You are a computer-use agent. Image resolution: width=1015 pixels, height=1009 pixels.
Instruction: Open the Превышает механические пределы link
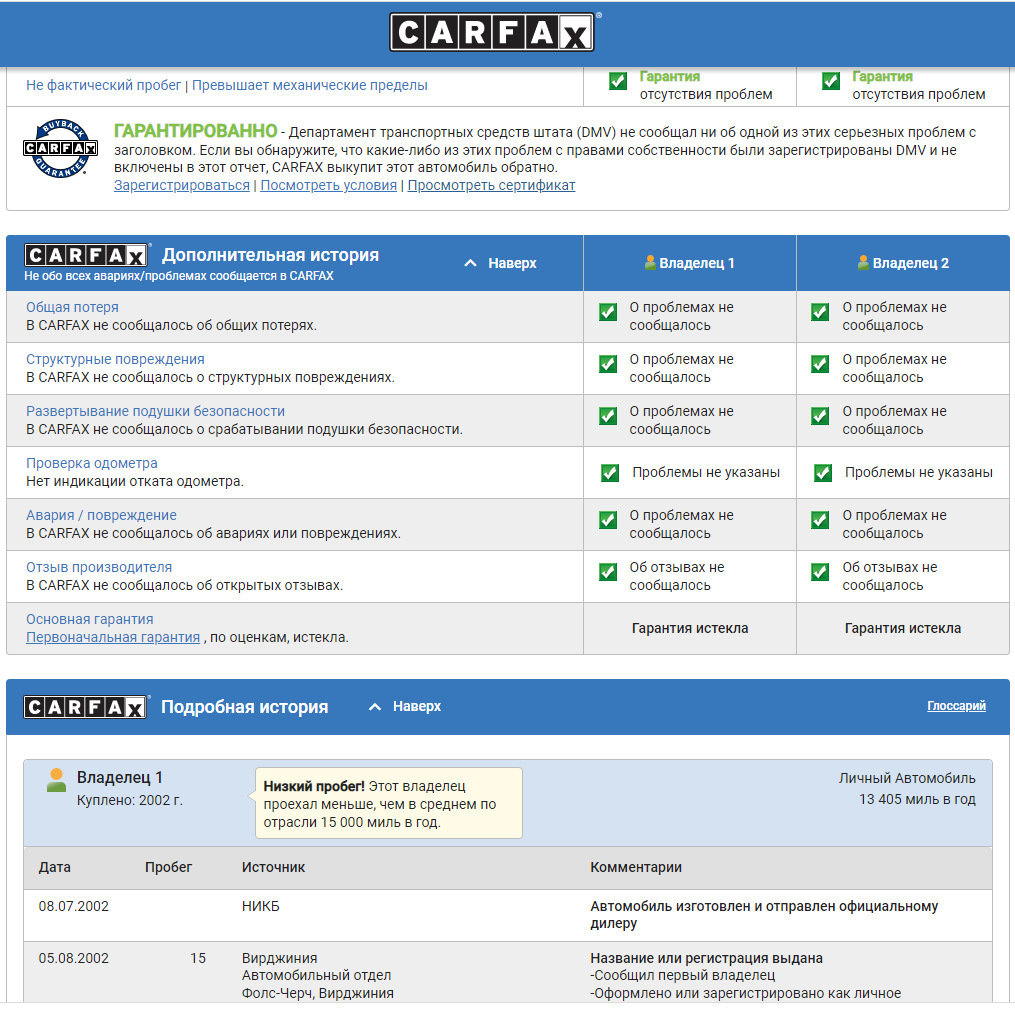[309, 85]
